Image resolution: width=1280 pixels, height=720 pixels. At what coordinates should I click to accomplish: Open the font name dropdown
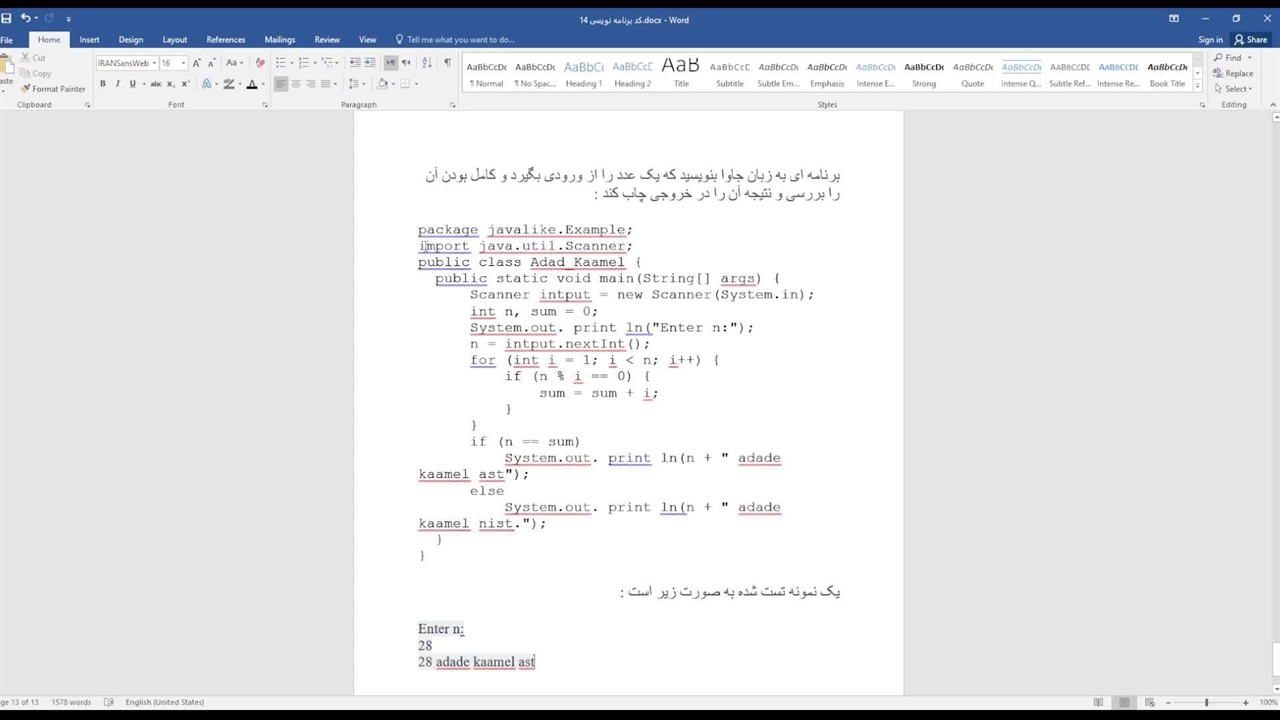tap(154, 63)
